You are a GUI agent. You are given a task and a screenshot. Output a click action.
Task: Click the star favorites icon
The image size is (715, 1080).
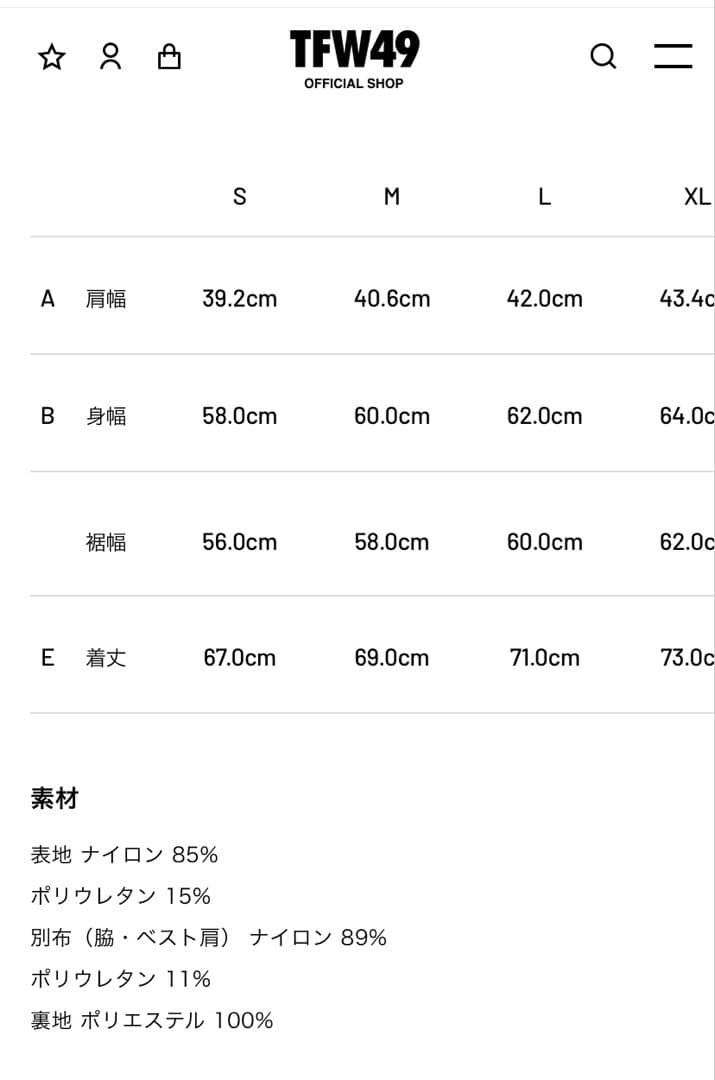coord(50,57)
